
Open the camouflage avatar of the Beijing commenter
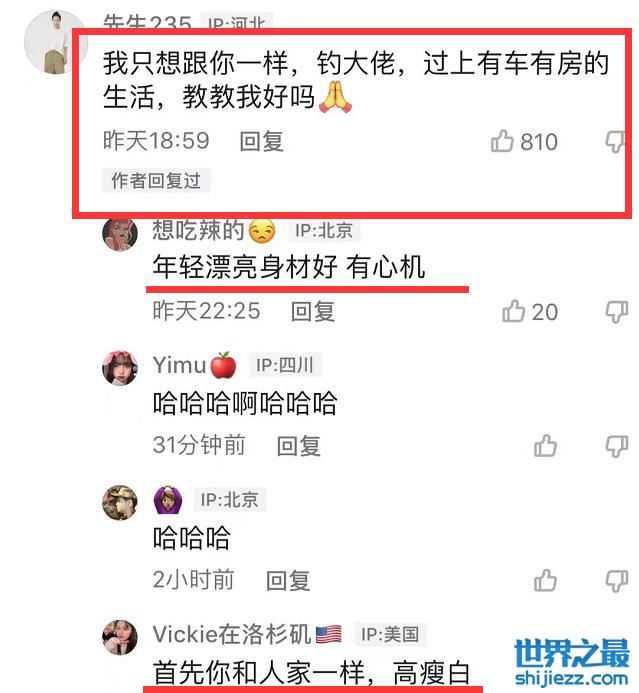120,503
